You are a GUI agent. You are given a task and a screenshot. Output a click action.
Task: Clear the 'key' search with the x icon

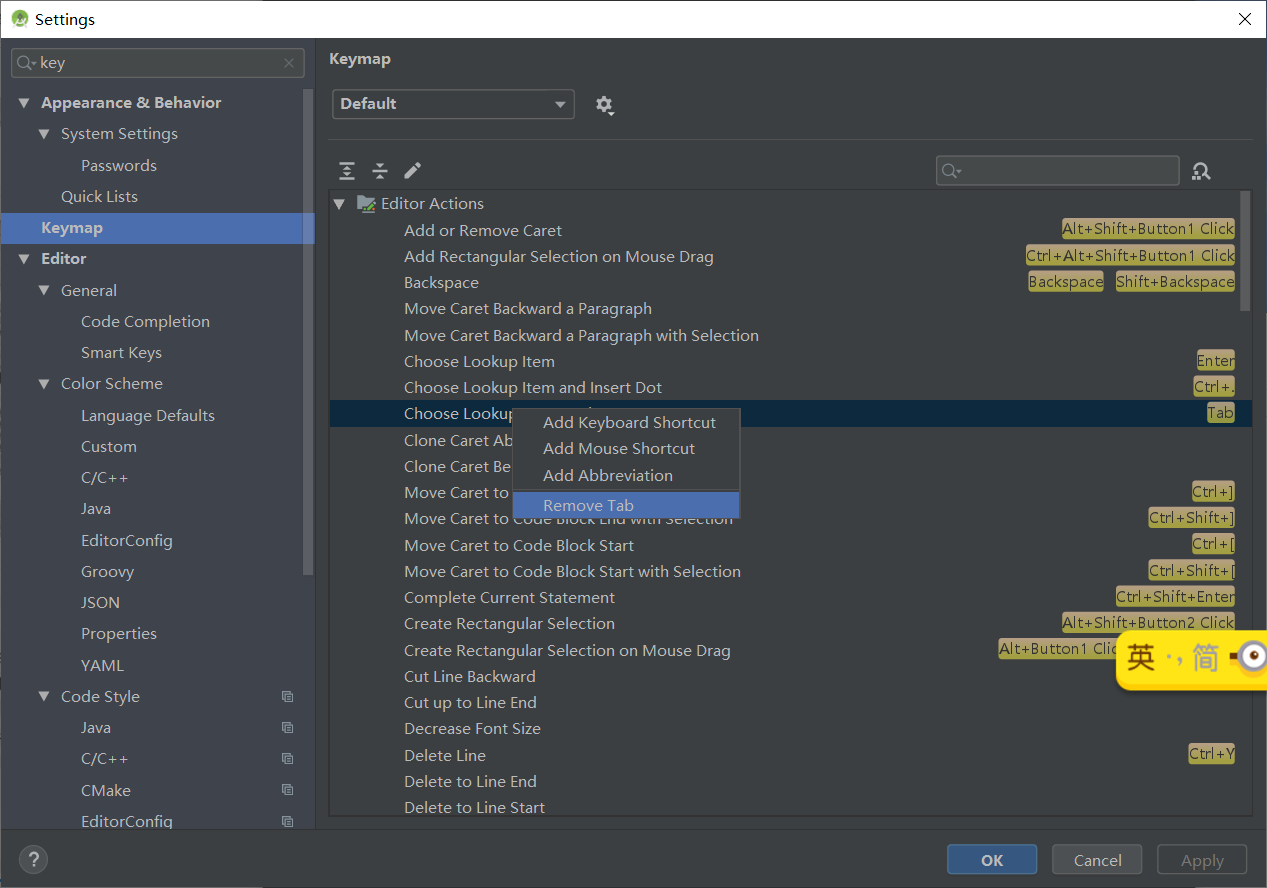289,63
